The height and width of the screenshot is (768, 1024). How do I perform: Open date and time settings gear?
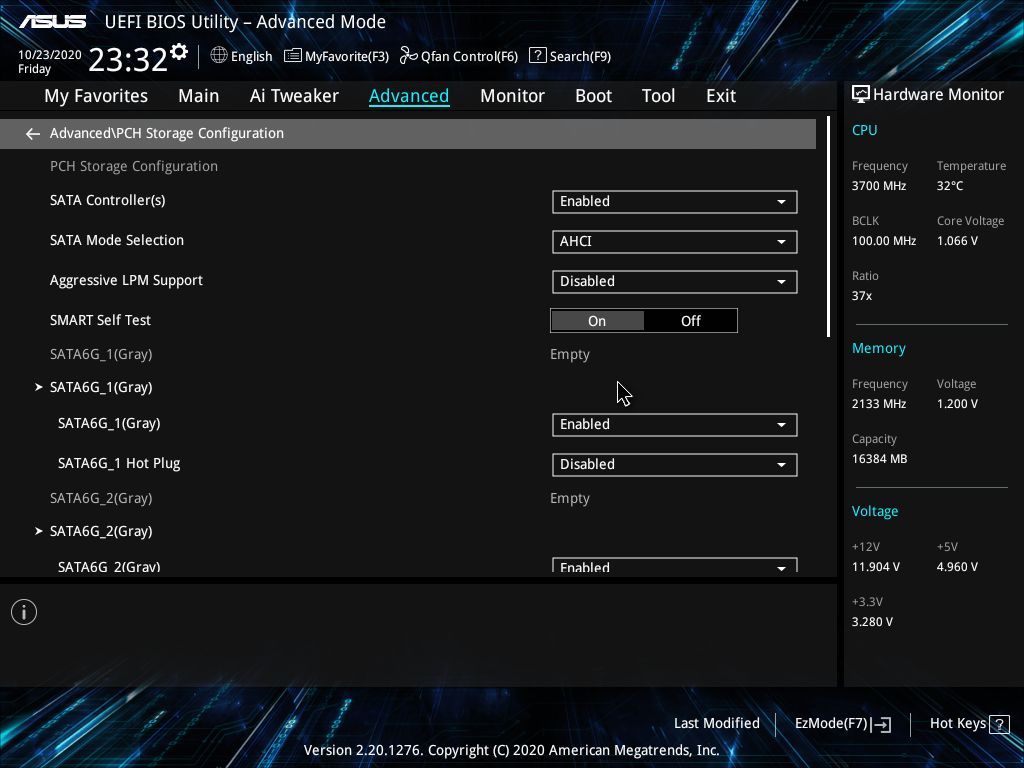coord(179,51)
